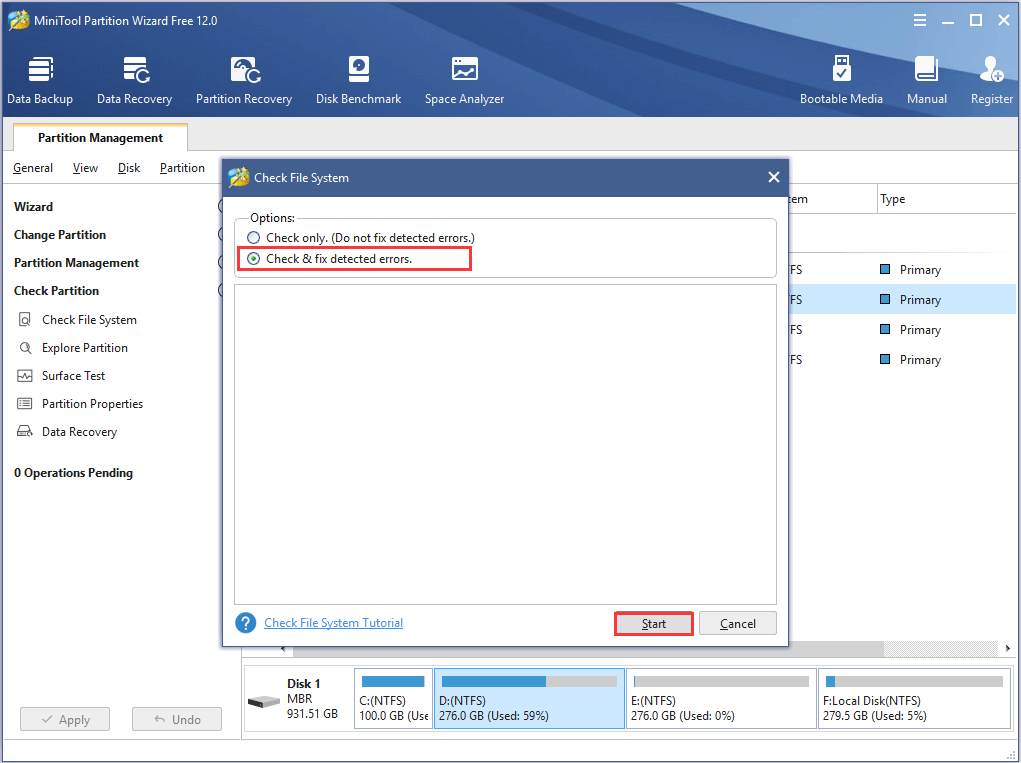Click the highlighted Primary row in partition list
This screenshot has width=1021, height=763.
[902, 299]
